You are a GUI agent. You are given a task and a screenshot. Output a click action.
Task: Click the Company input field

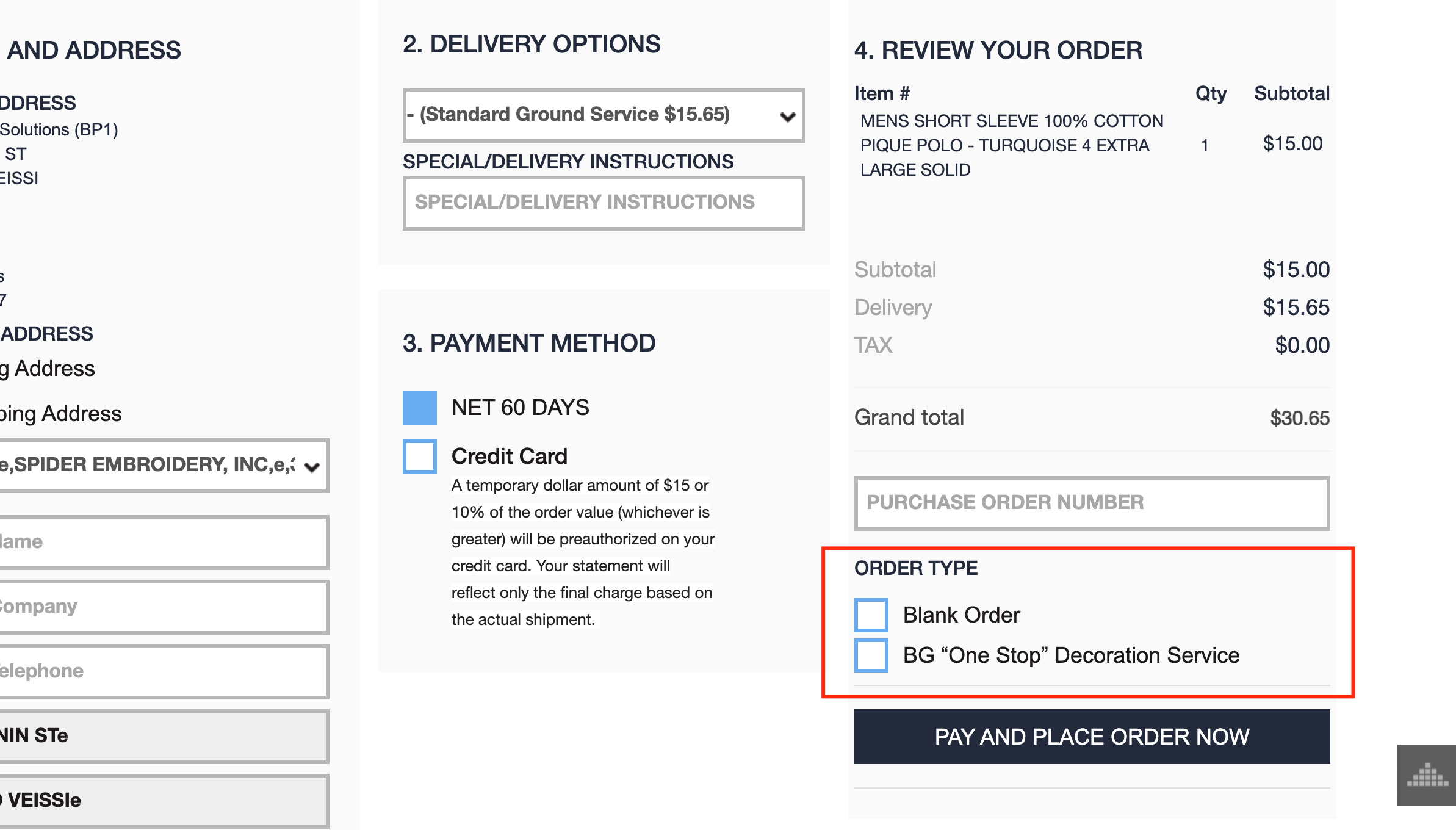point(164,607)
